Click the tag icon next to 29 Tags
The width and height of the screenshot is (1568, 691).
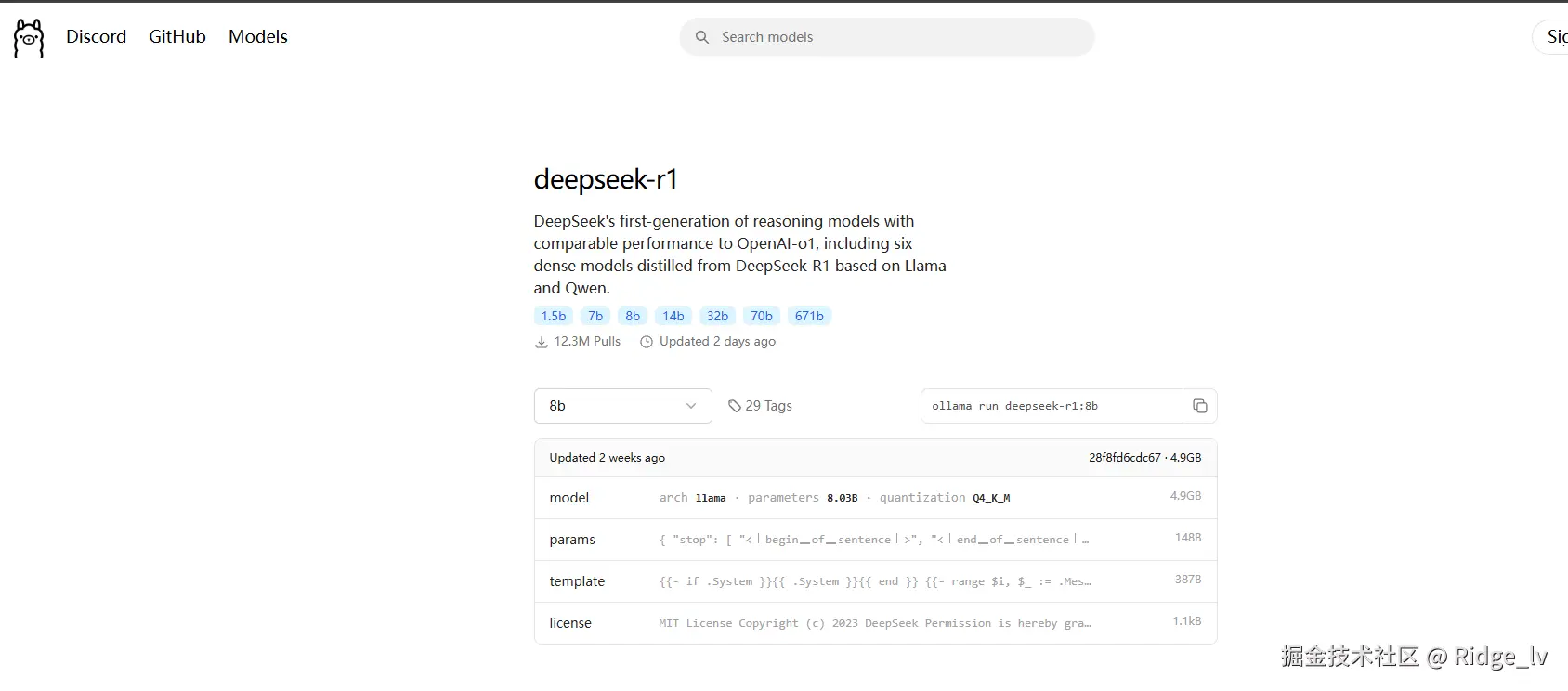[734, 406]
